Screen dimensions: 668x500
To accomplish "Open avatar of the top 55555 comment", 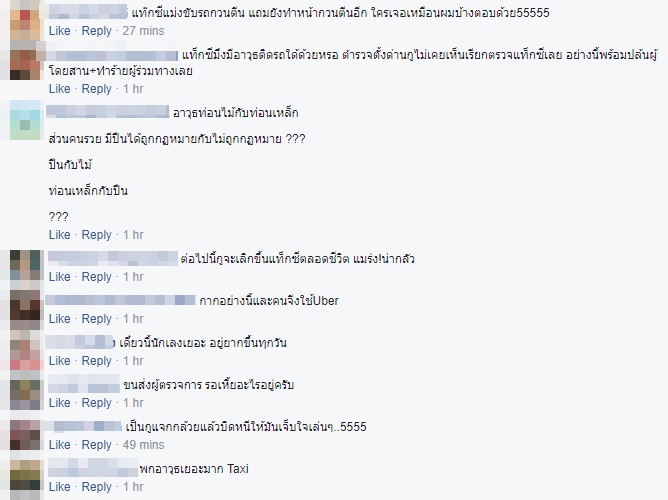I will [x=26, y=20].
